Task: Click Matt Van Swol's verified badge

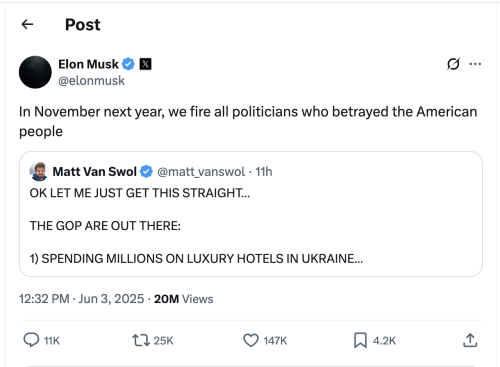Action: pyautogui.click(x=146, y=171)
